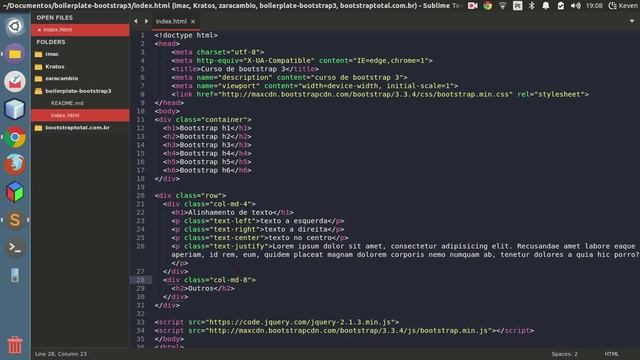Click the Spaces: 2 indentation setting
640x360 pixels.
(x=564, y=354)
